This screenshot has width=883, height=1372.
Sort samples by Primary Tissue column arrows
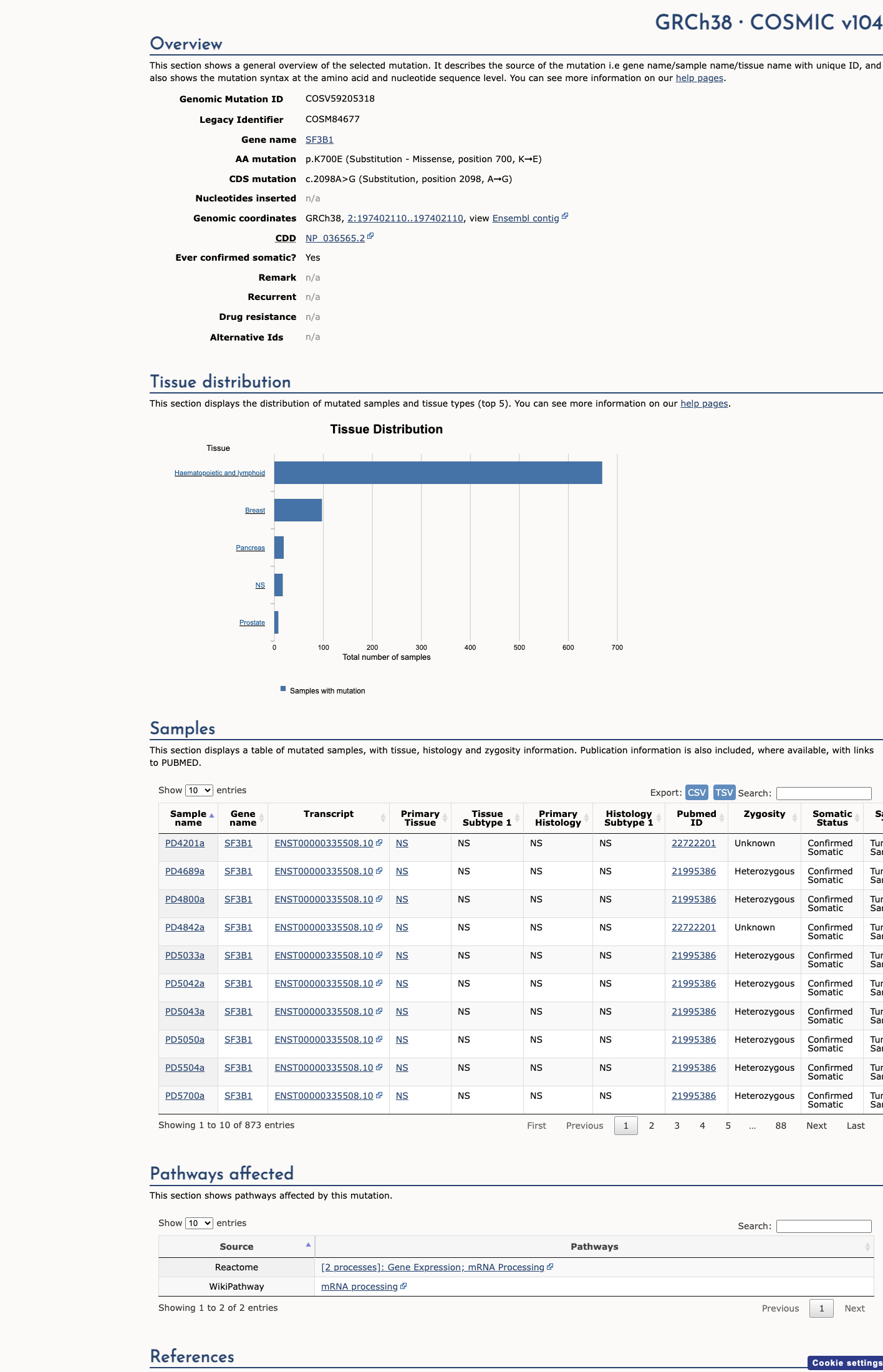click(445, 818)
